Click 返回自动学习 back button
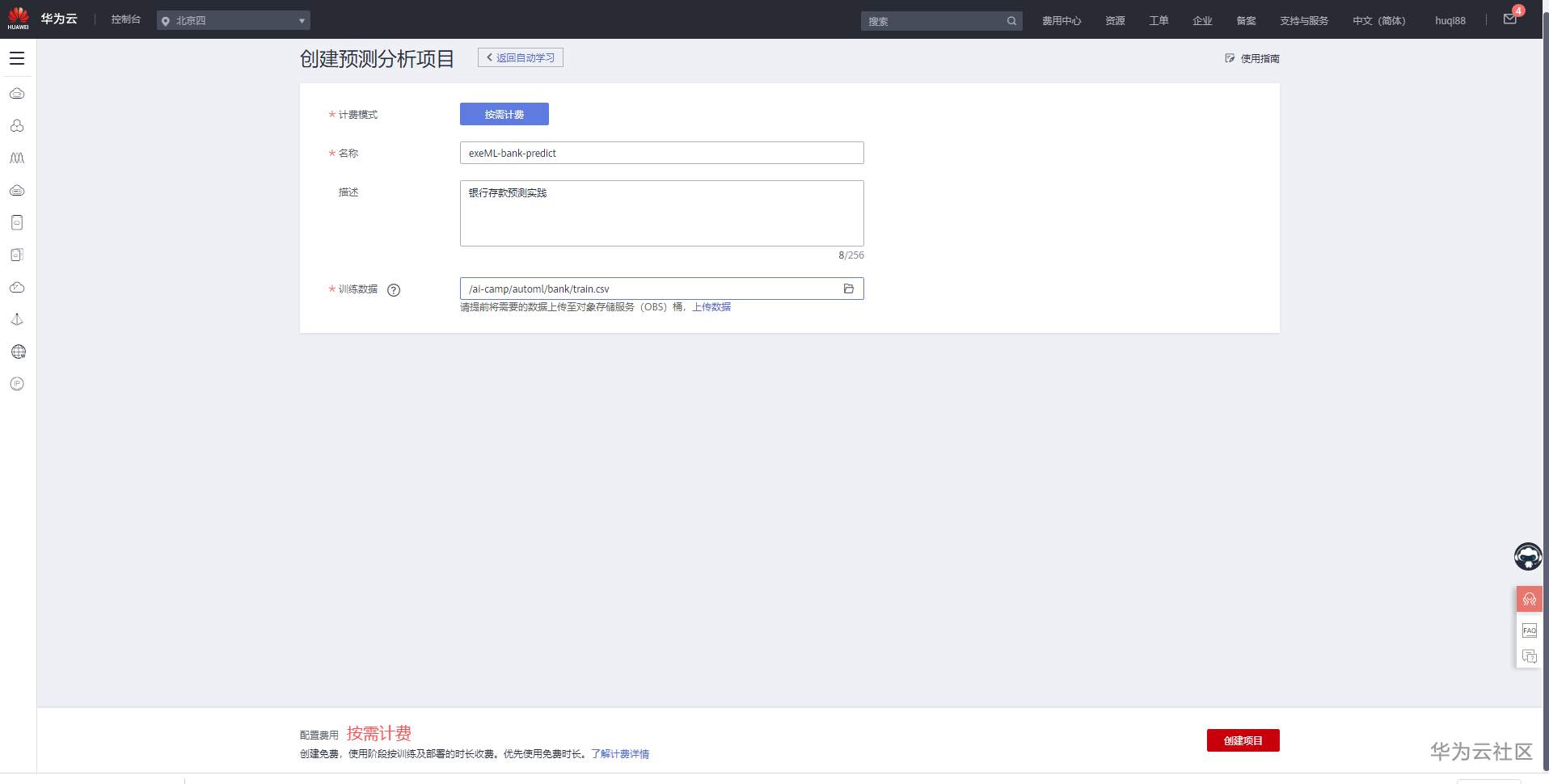Image resolution: width=1549 pixels, height=784 pixels. coord(521,57)
